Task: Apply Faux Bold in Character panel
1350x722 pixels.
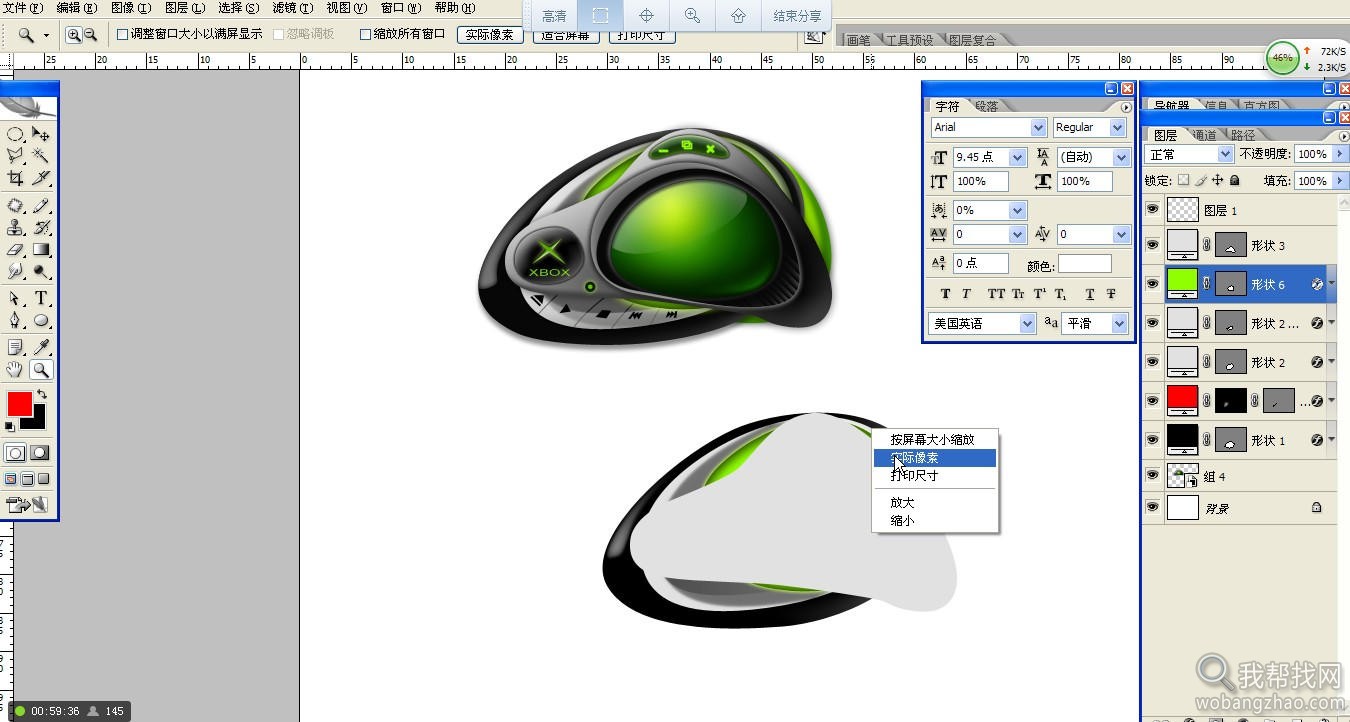Action: point(945,294)
